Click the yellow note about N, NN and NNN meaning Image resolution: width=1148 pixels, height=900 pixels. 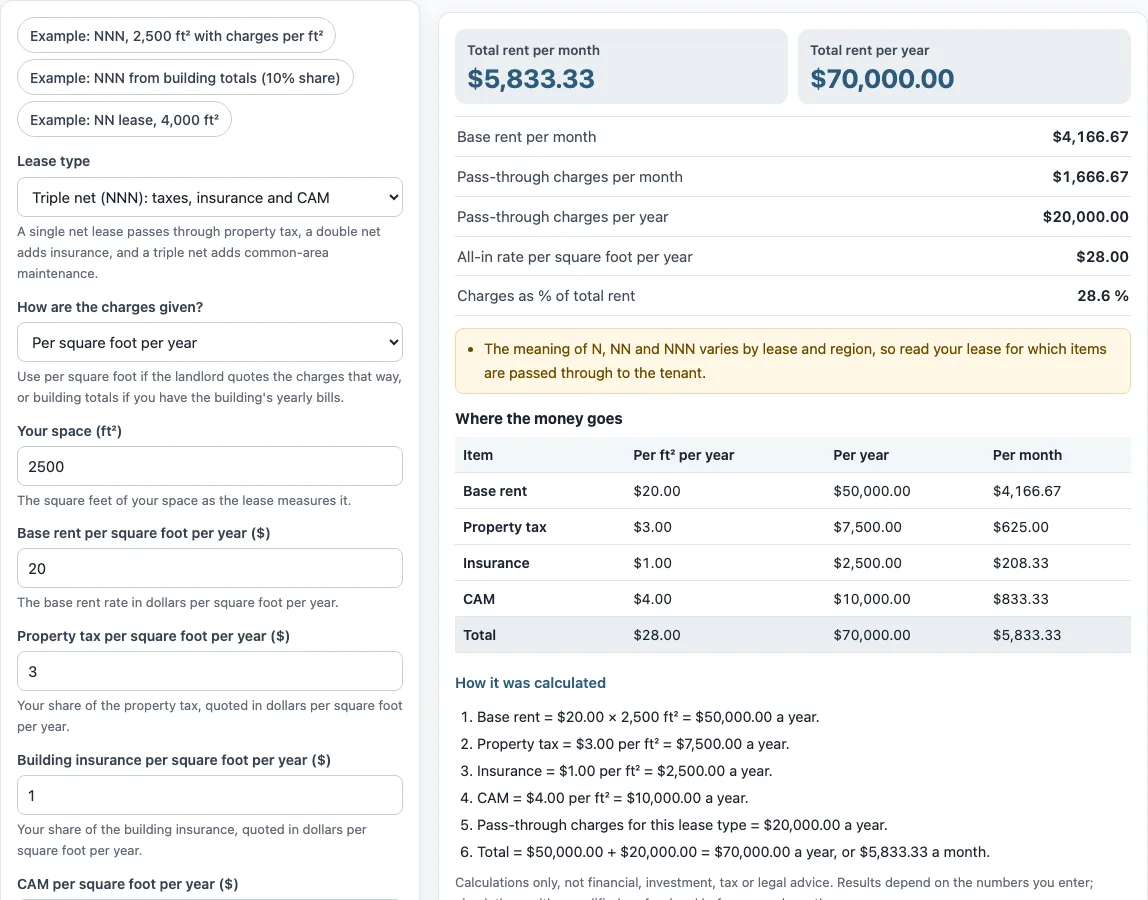[x=793, y=361]
